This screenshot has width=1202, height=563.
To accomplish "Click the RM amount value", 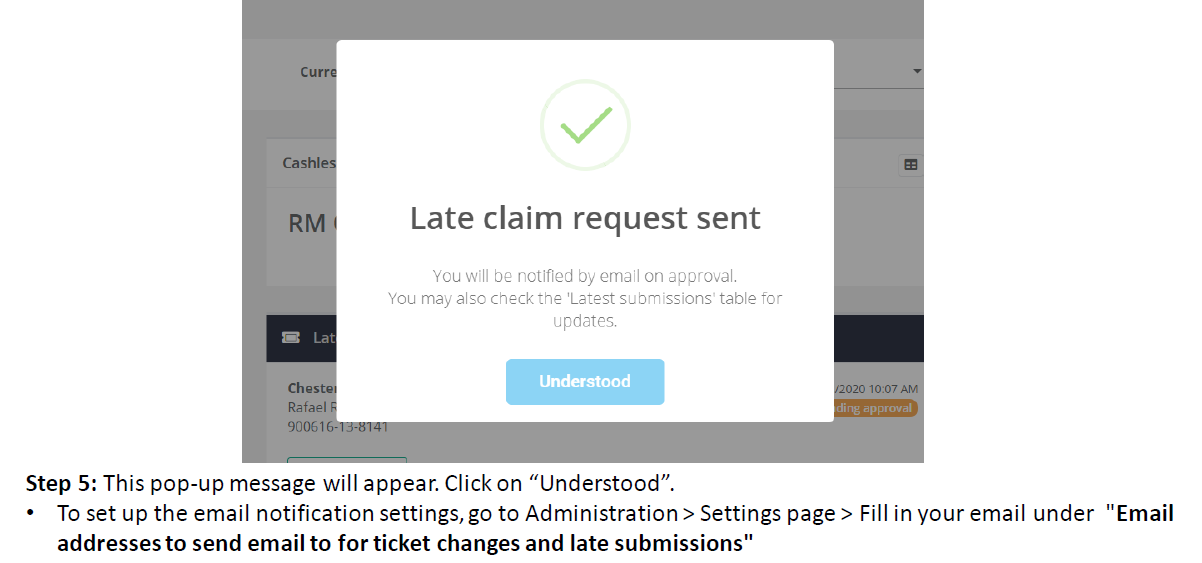I will pos(311,223).
